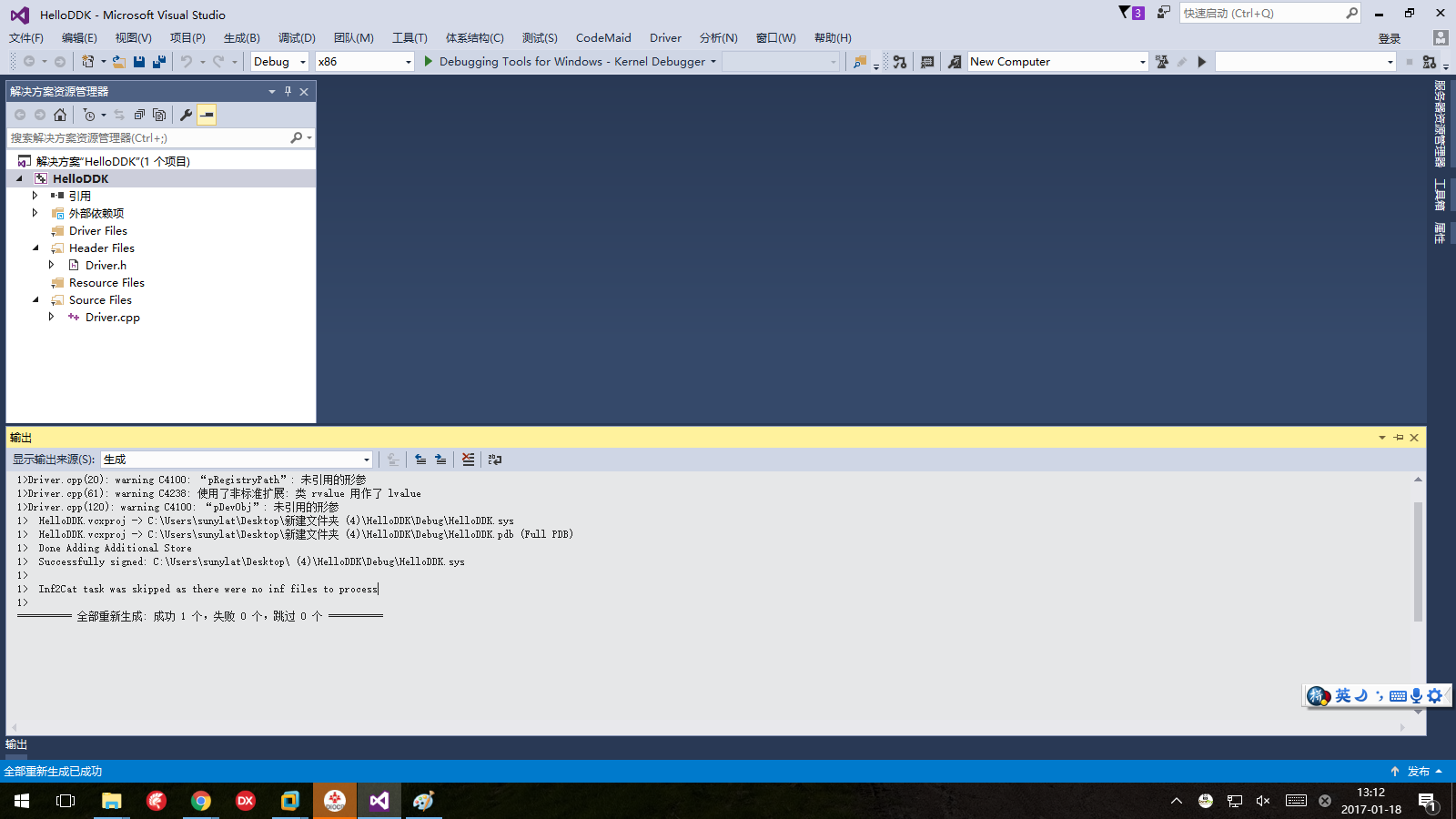Click the black play icon next to New Computer
The image size is (1456, 819).
pos(1202,62)
